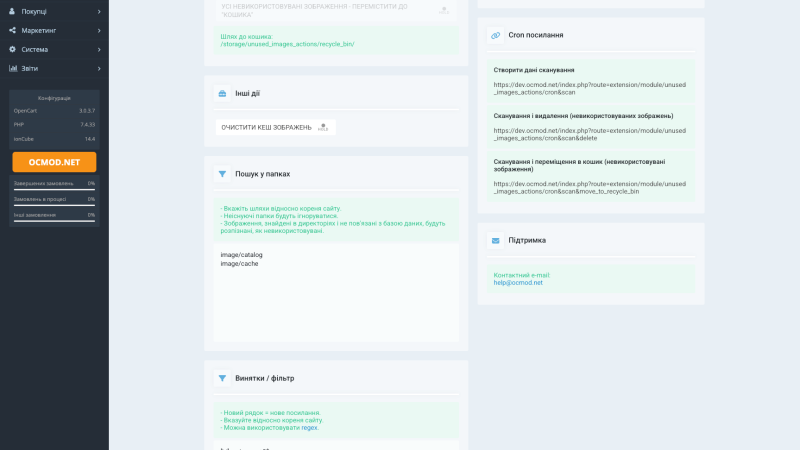Select the cron&scan&move_to_recycle_bin URL text
The width and height of the screenshot is (800, 450).
pos(589,188)
